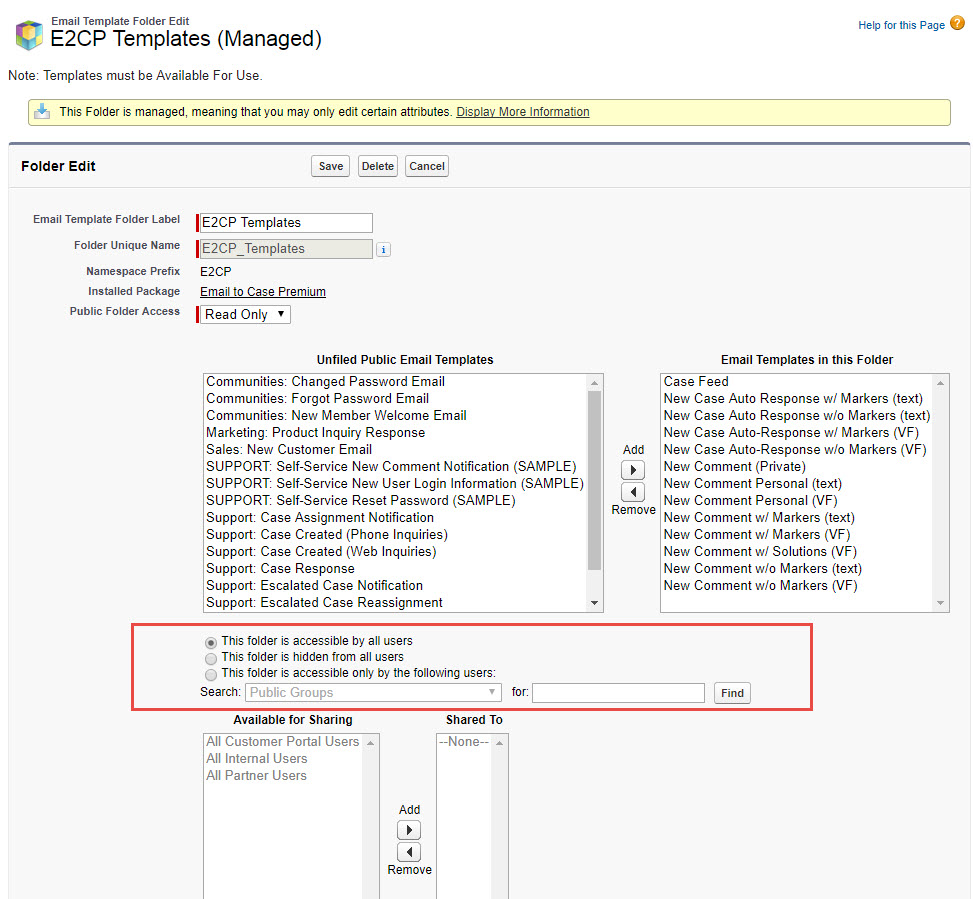The height and width of the screenshot is (899, 973).
Task: Select 'Sales: New Customer Email' template
Action: [289, 449]
